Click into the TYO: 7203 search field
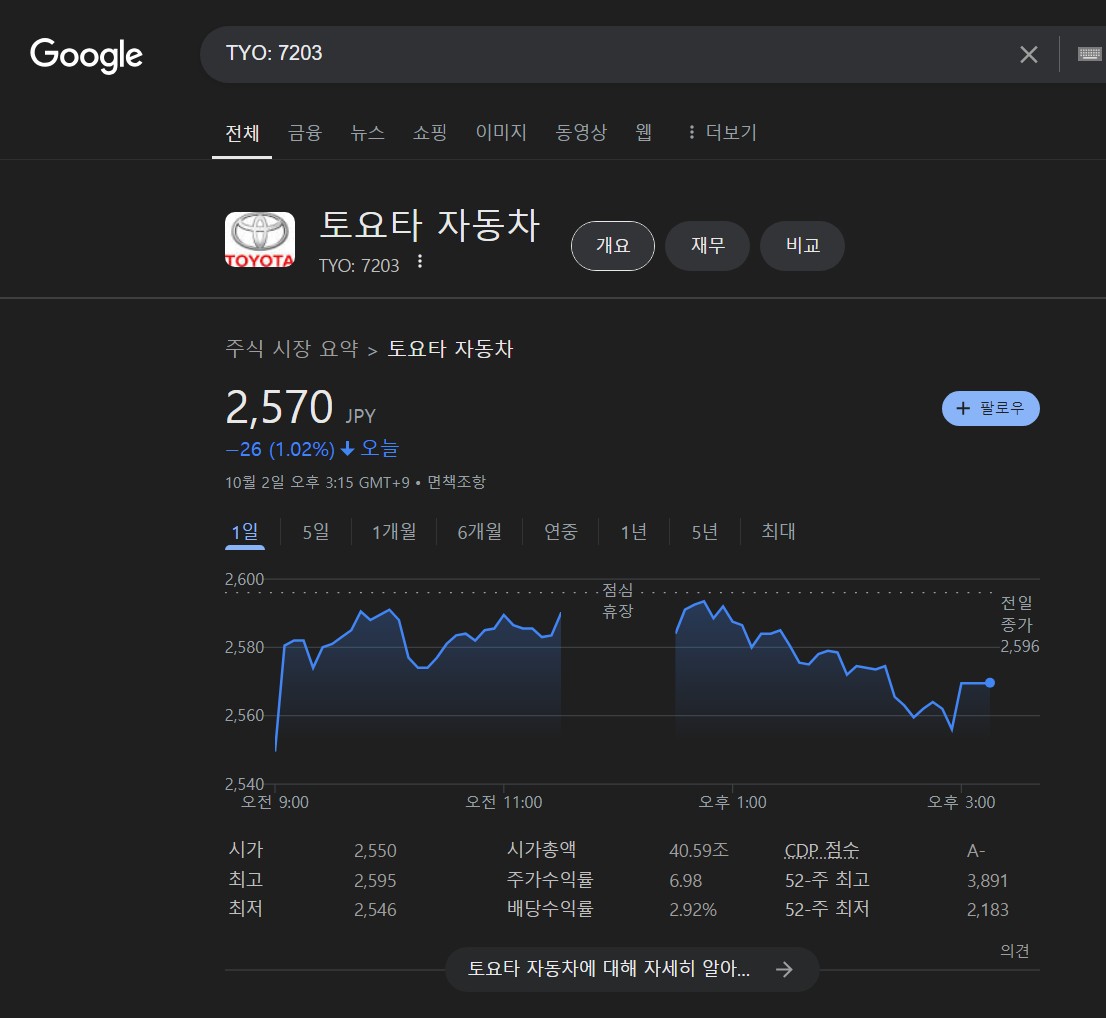Image resolution: width=1106 pixels, height=1018 pixels. (x=600, y=54)
